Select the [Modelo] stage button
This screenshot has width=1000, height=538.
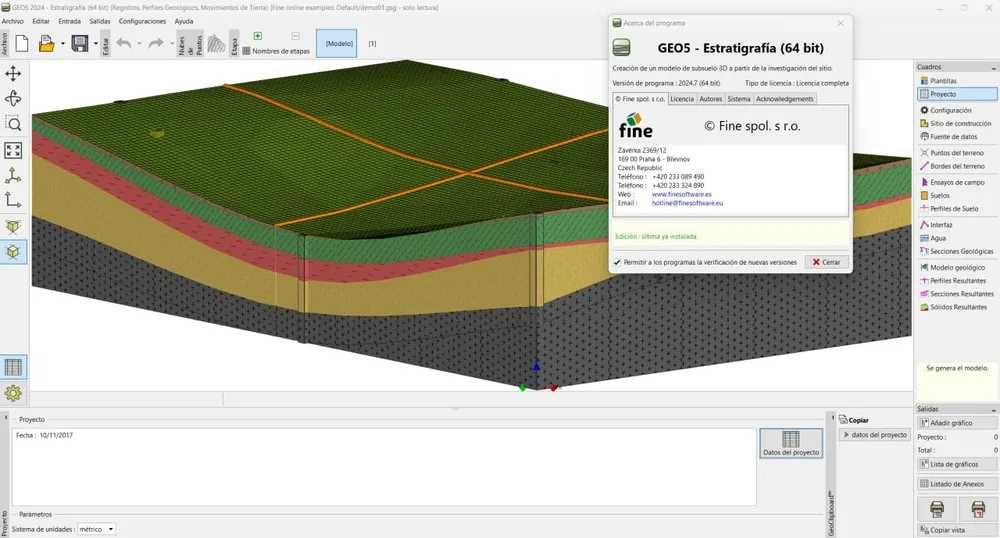(x=337, y=43)
